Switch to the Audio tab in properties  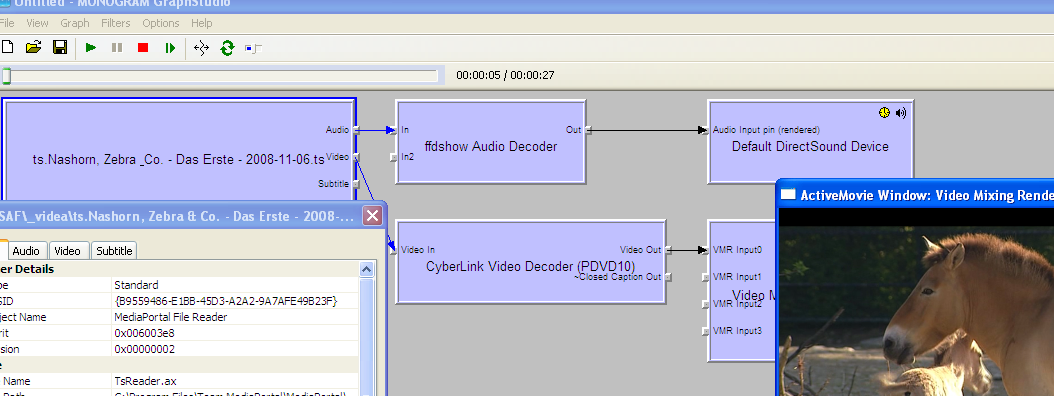coord(26,251)
